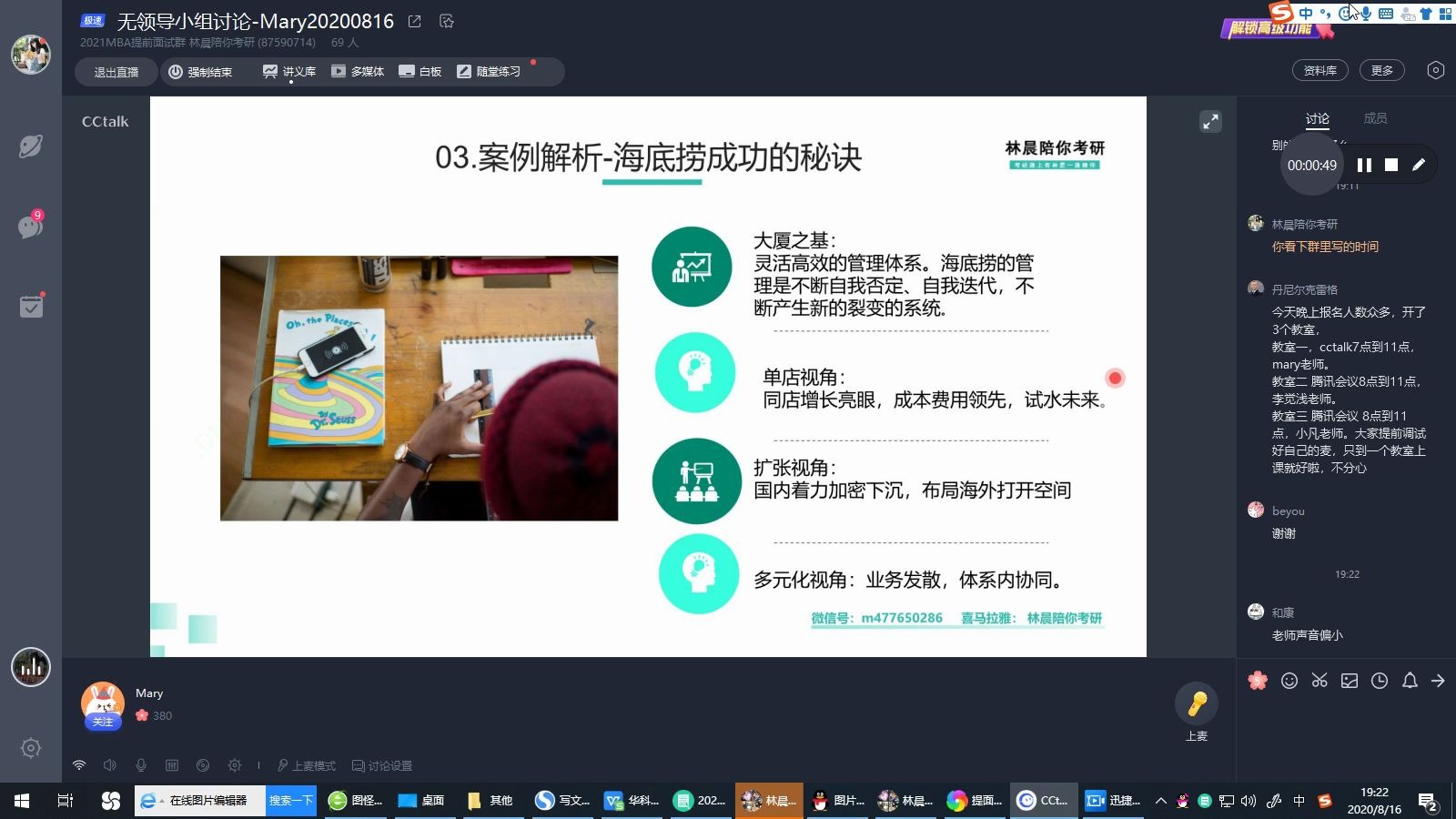Toggle the speaker volume icon
Screen dimensions: 1456x819
(x=110, y=765)
